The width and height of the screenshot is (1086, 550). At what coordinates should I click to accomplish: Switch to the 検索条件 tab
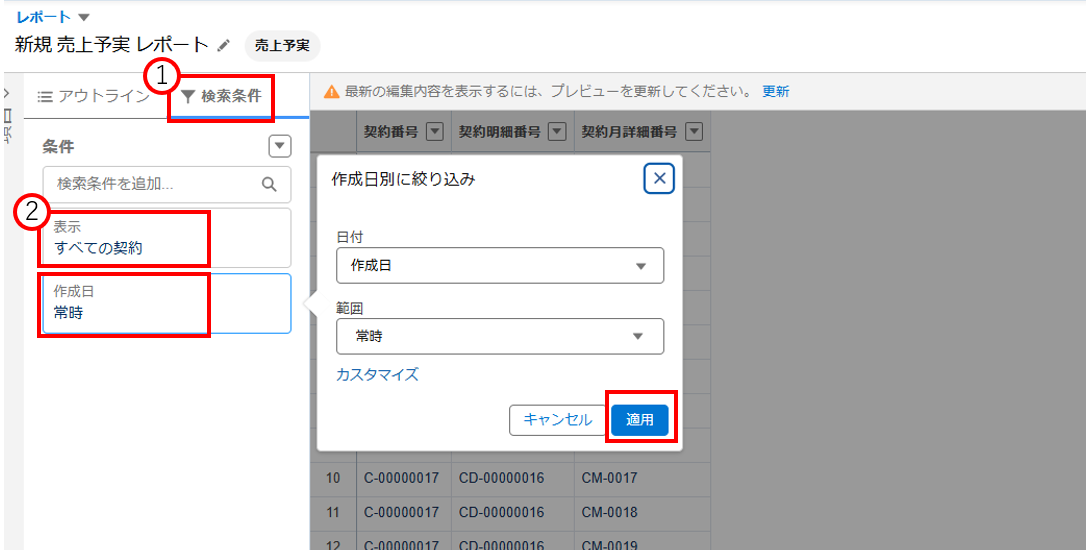point(221,96)
